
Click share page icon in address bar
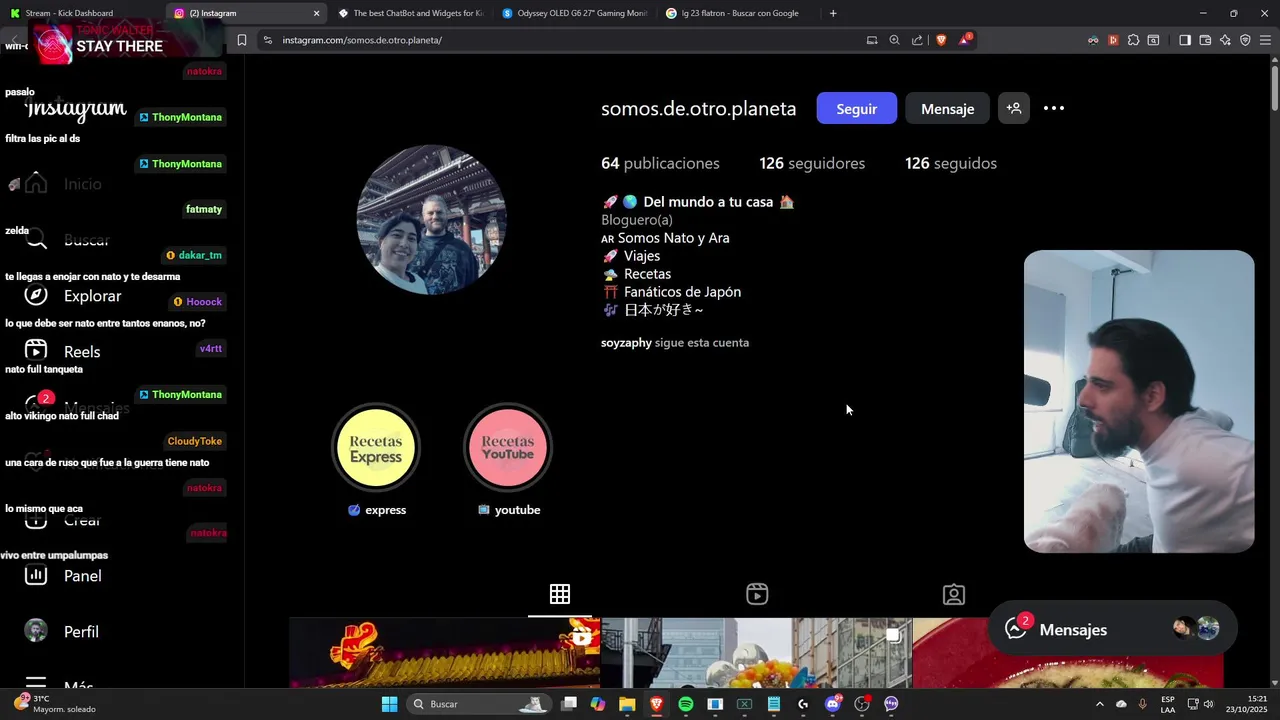(917, 40)
